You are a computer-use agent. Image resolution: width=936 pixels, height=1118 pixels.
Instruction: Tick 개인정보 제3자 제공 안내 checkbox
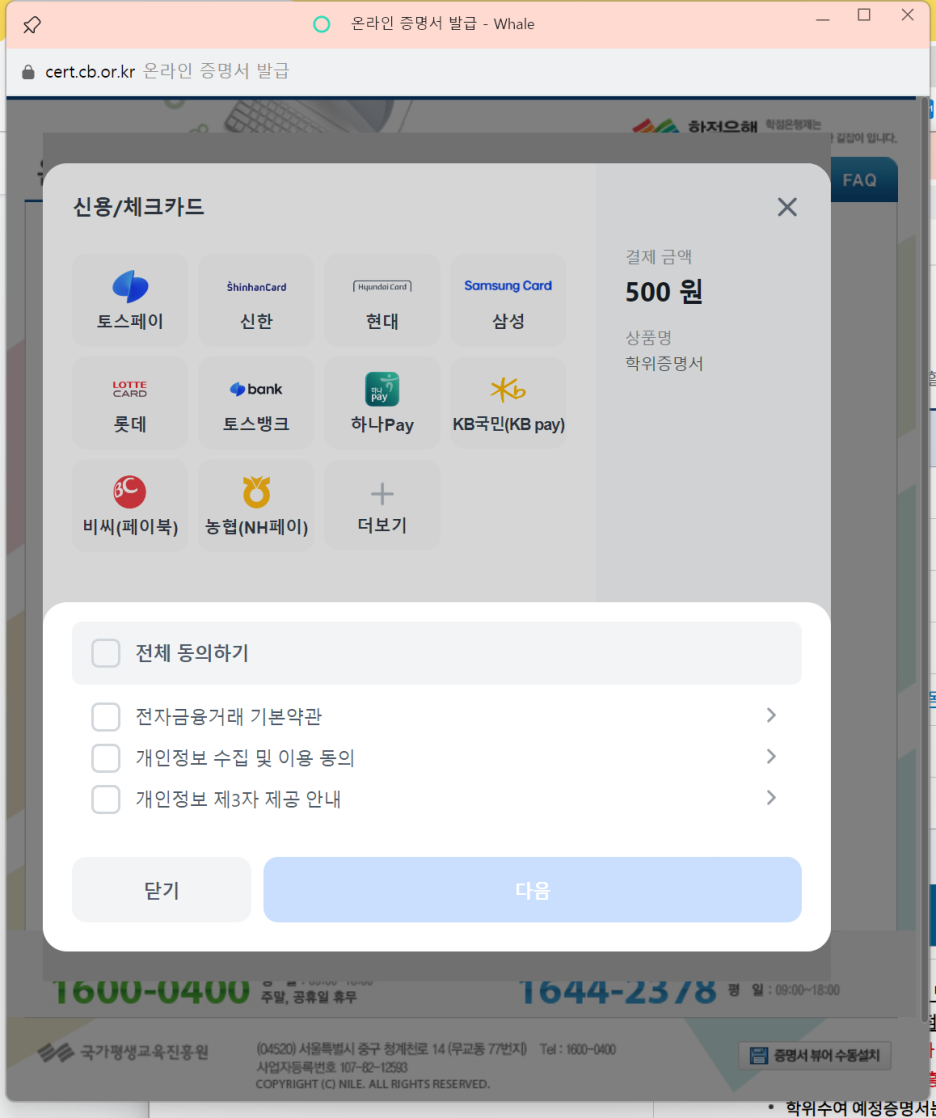106,799
